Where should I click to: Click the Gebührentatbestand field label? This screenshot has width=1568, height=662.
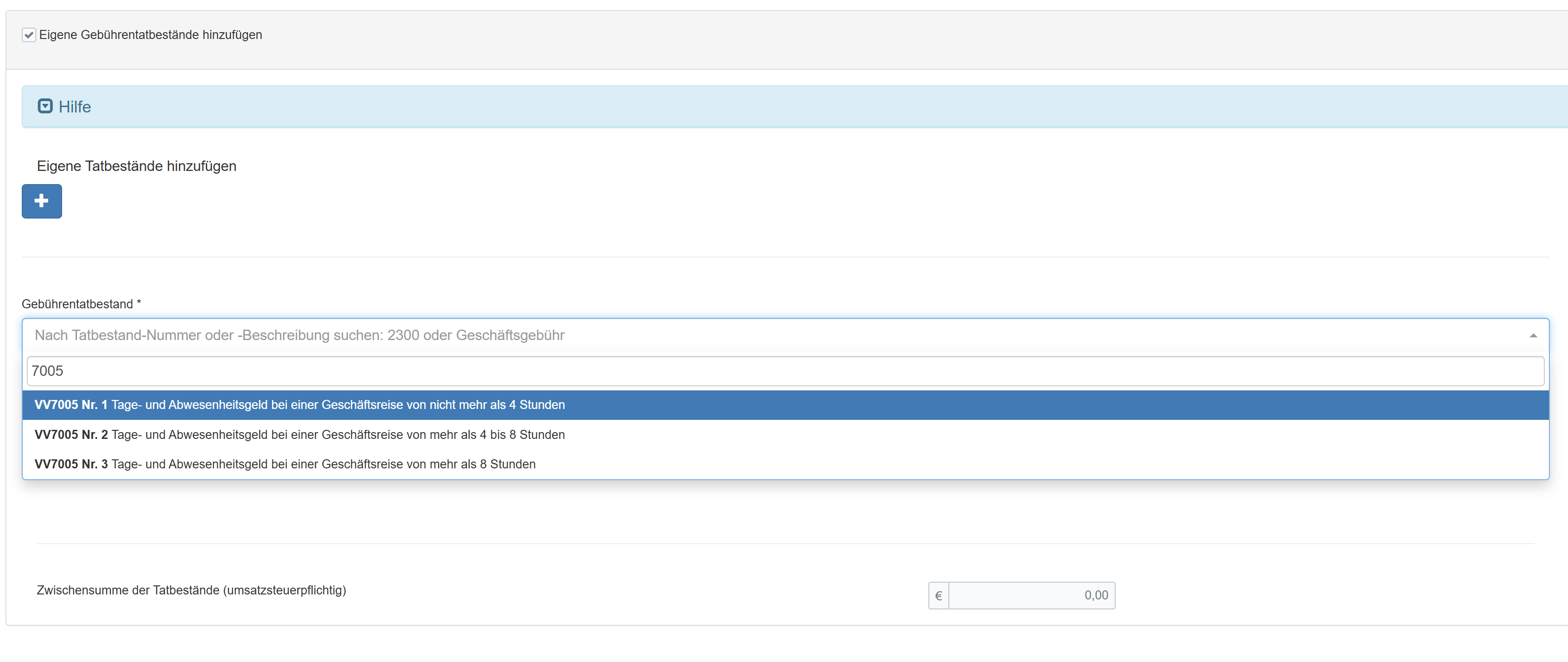pyautogui.click(x=78, y=304)
